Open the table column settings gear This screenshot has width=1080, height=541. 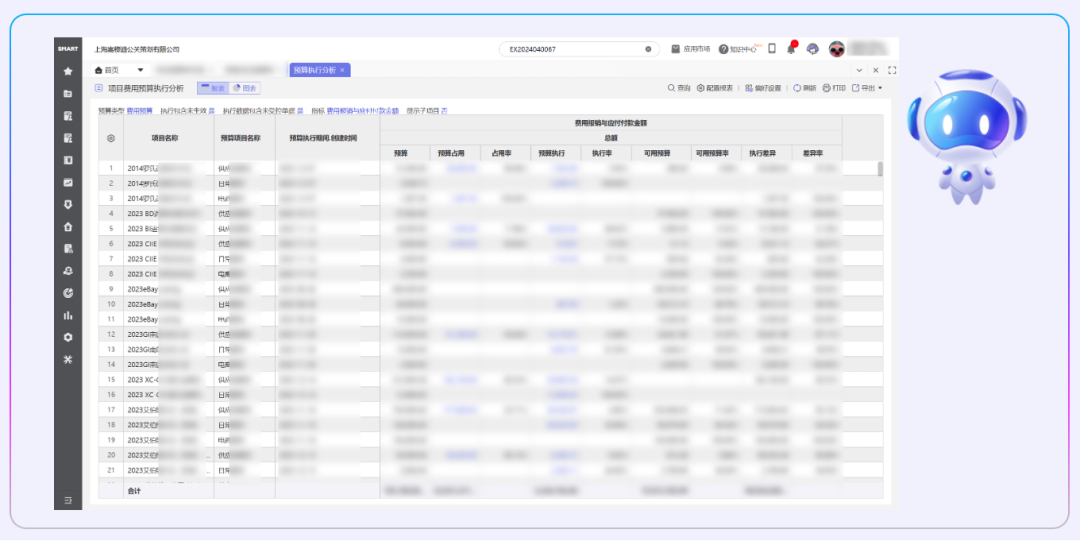111,138
